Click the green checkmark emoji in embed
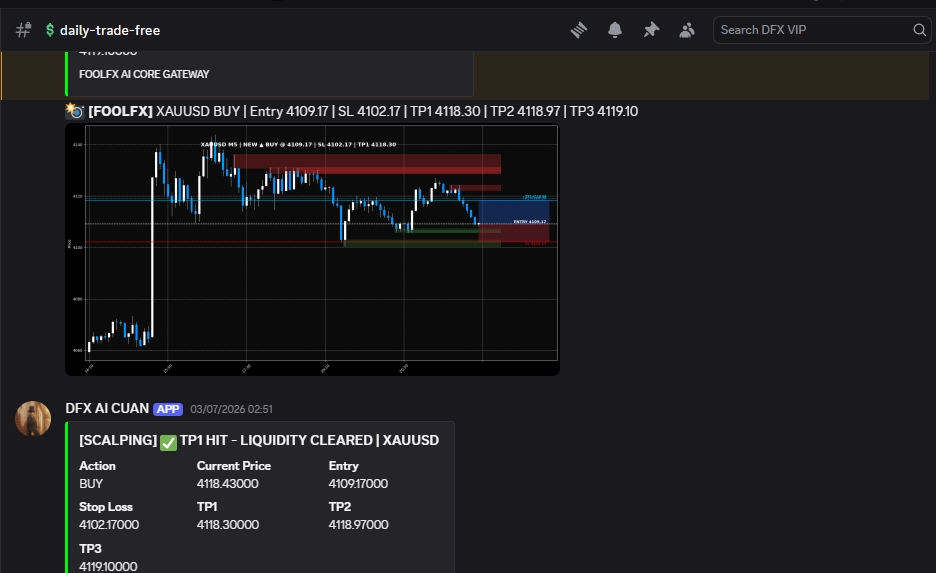 tap(168, 442)
